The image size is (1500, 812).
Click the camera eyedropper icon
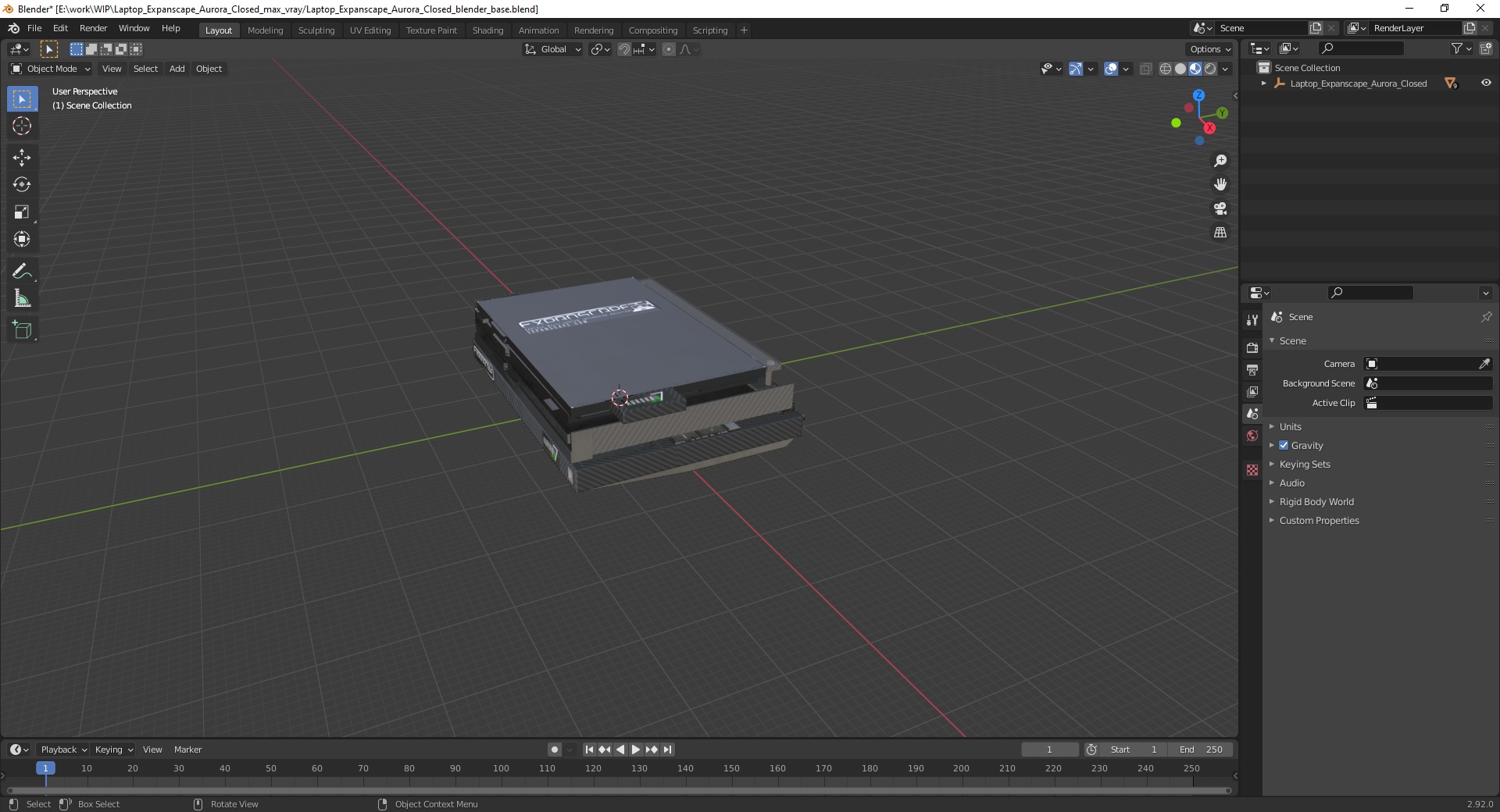click(1484, 364)
